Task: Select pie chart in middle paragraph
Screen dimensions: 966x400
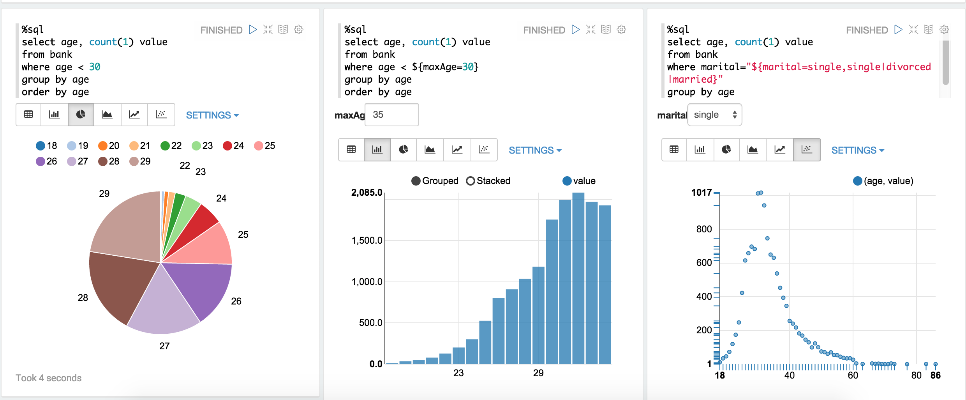Action: pyautogui.click(x=404, y=150)
